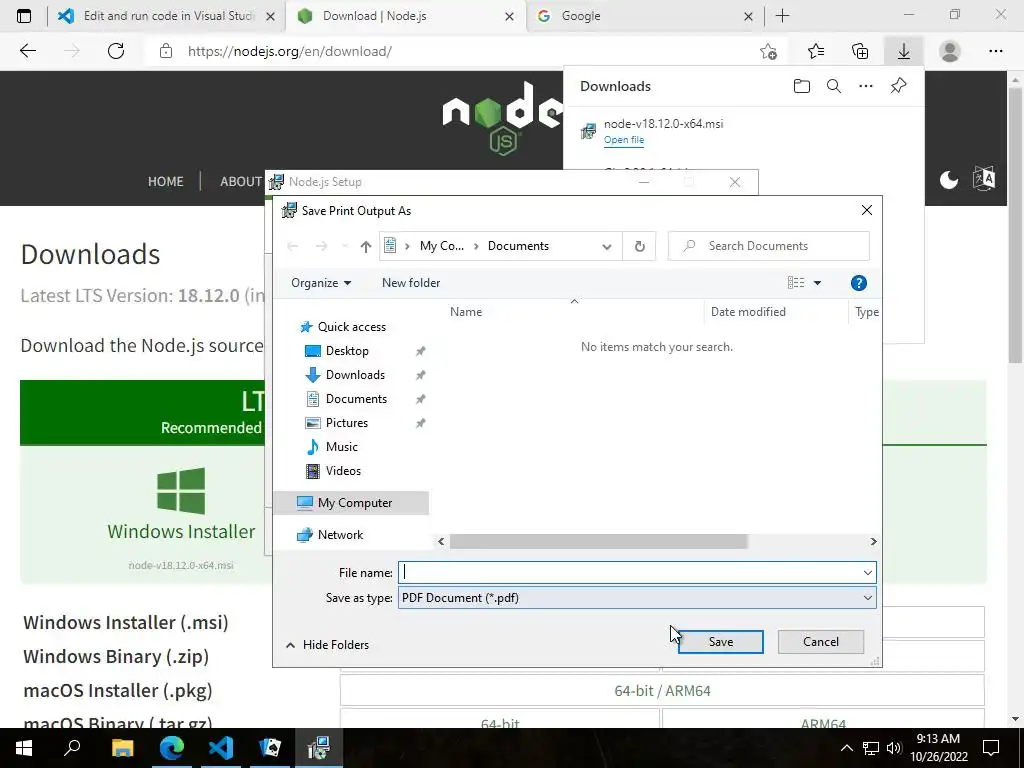Refresh the Documents folder listing
This screenshot has height=768, width=1024.
(x=639, y=246)
